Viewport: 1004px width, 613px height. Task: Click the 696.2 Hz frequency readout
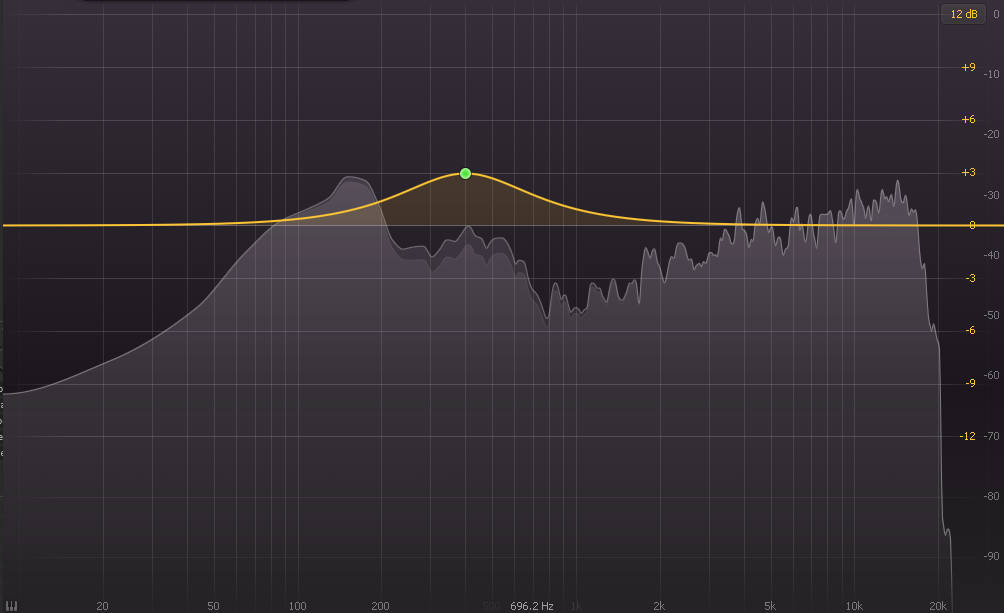pos(531,606)
